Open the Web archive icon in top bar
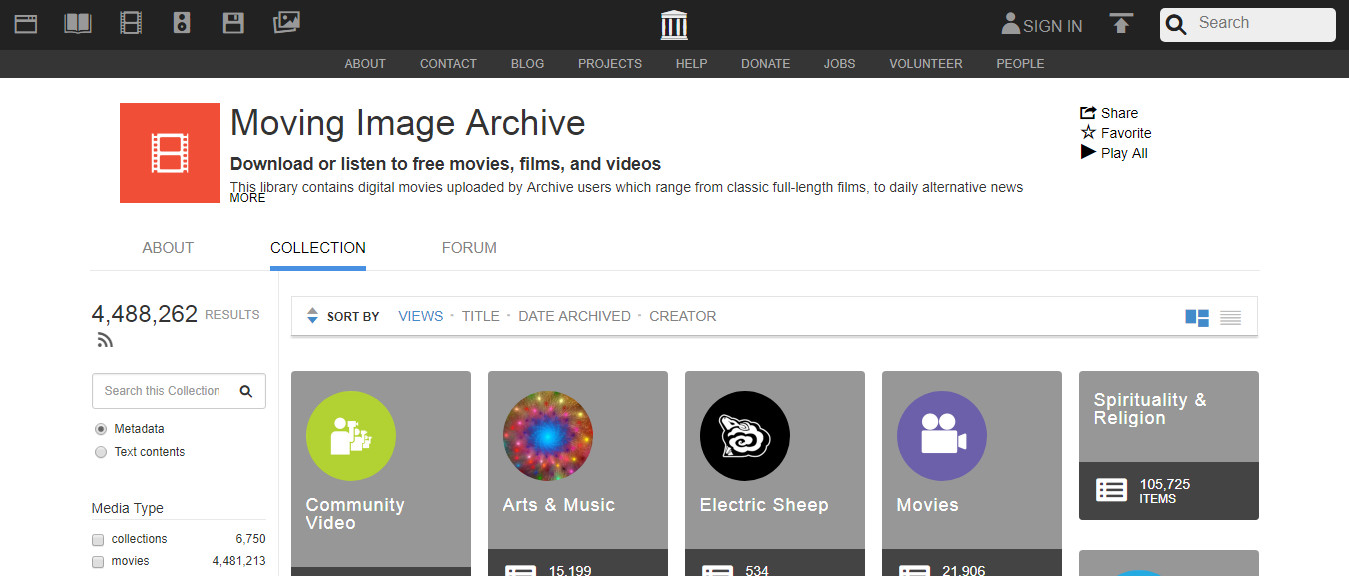1349x576 pixels. [x=26, y=23]
